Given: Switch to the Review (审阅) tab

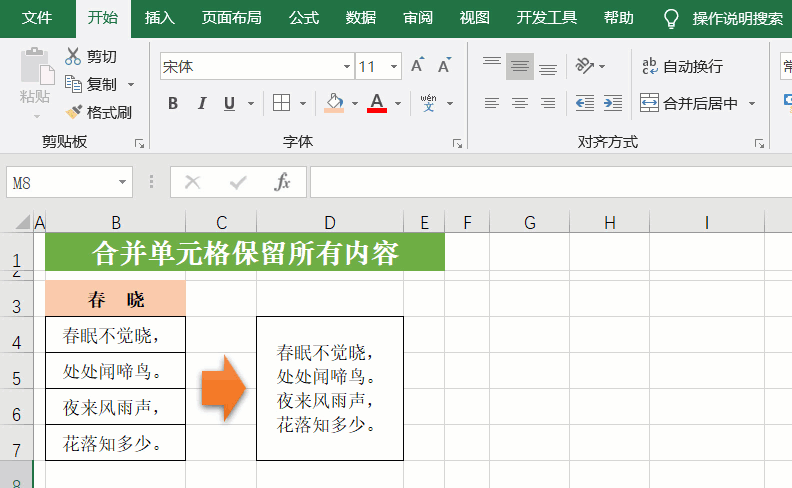Looking at the screenshot, I should pyautogui.click(x=418, y=18).
